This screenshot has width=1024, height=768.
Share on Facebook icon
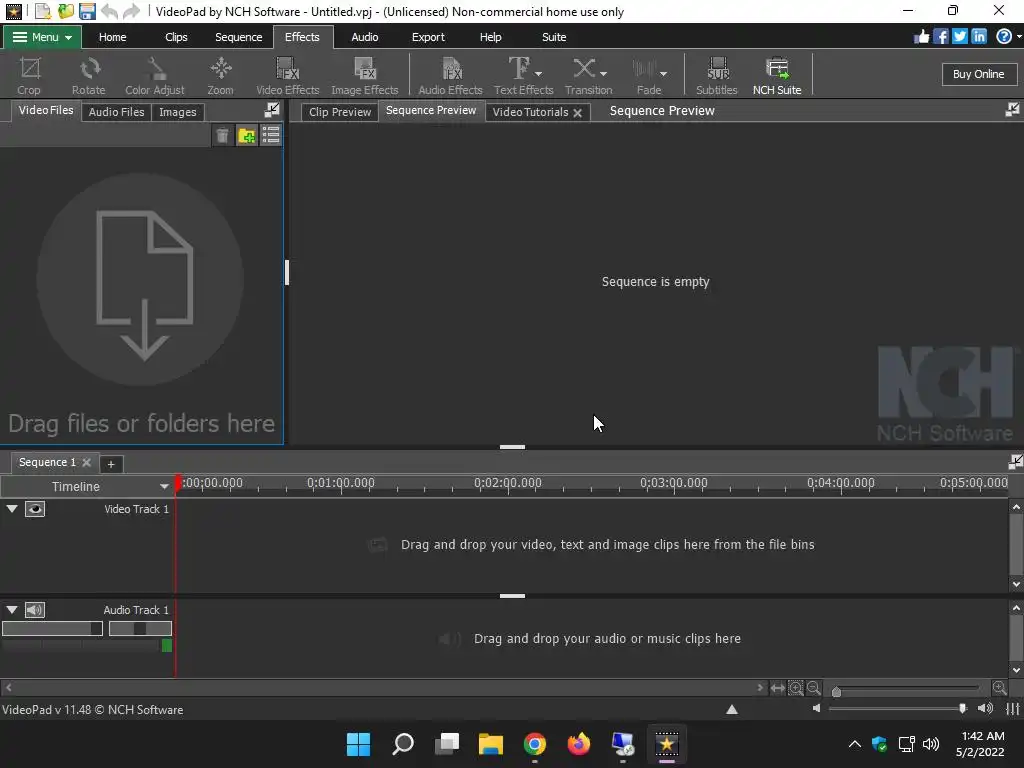(940, 37)
